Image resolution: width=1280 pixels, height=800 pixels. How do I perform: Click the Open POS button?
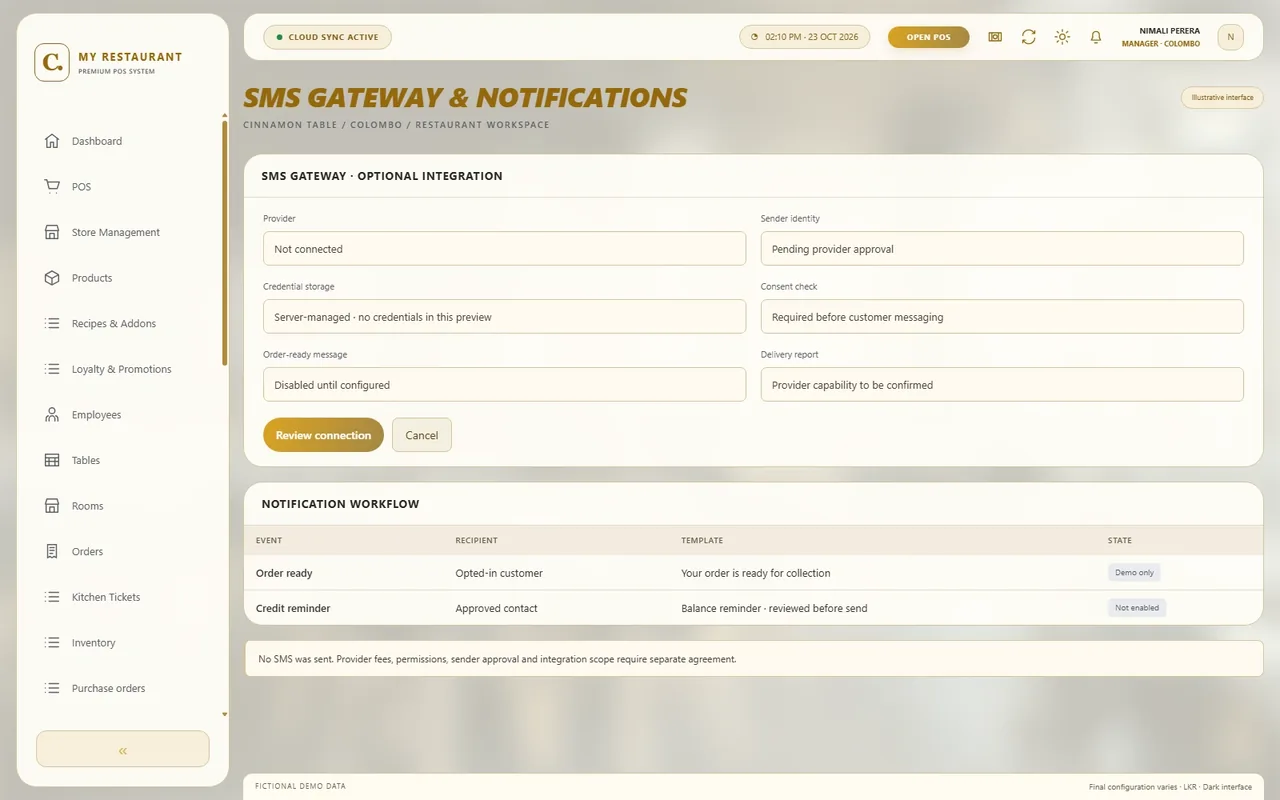pos(928,37)
